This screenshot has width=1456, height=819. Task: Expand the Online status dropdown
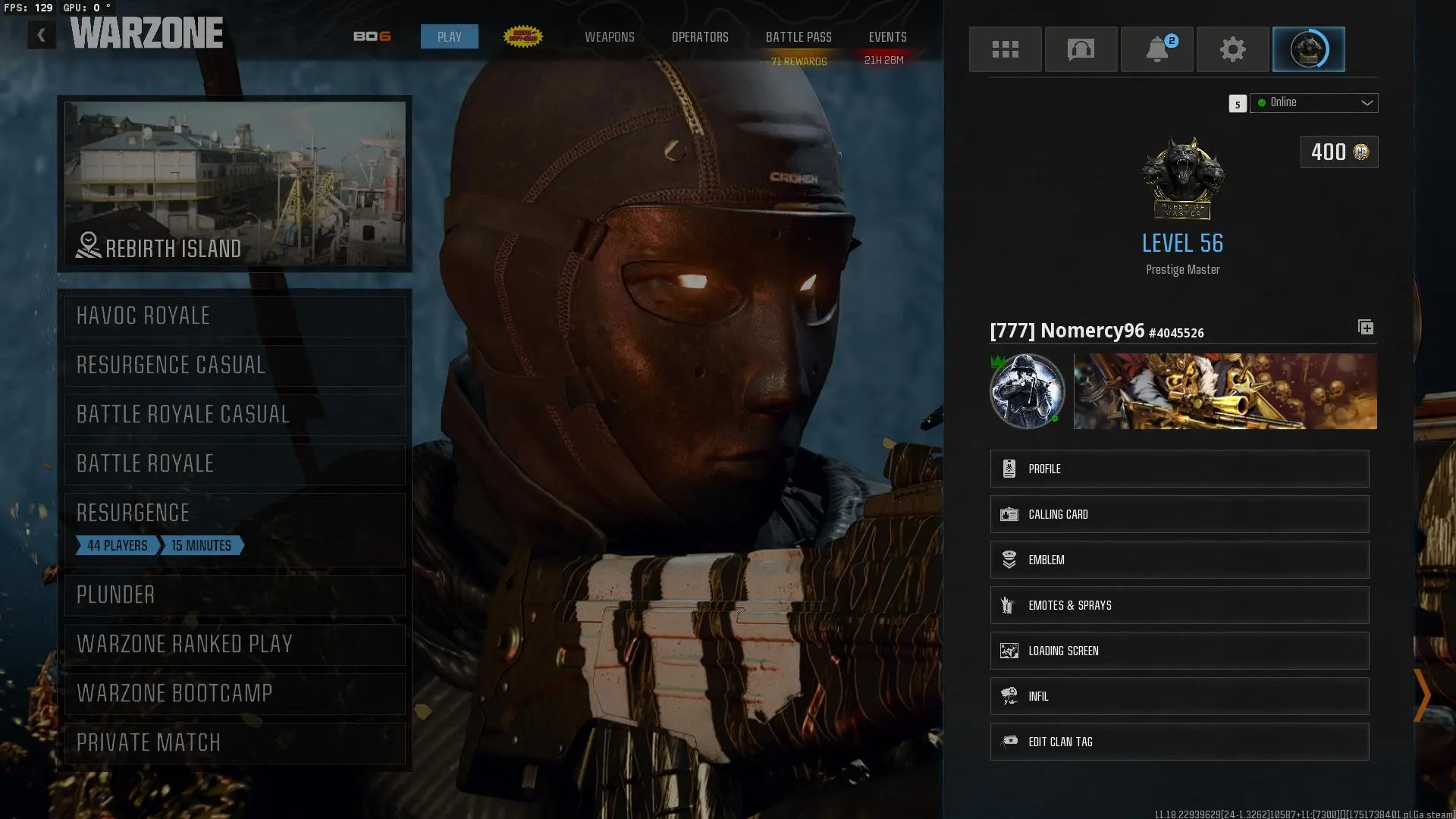click(x=1314, y=102)
